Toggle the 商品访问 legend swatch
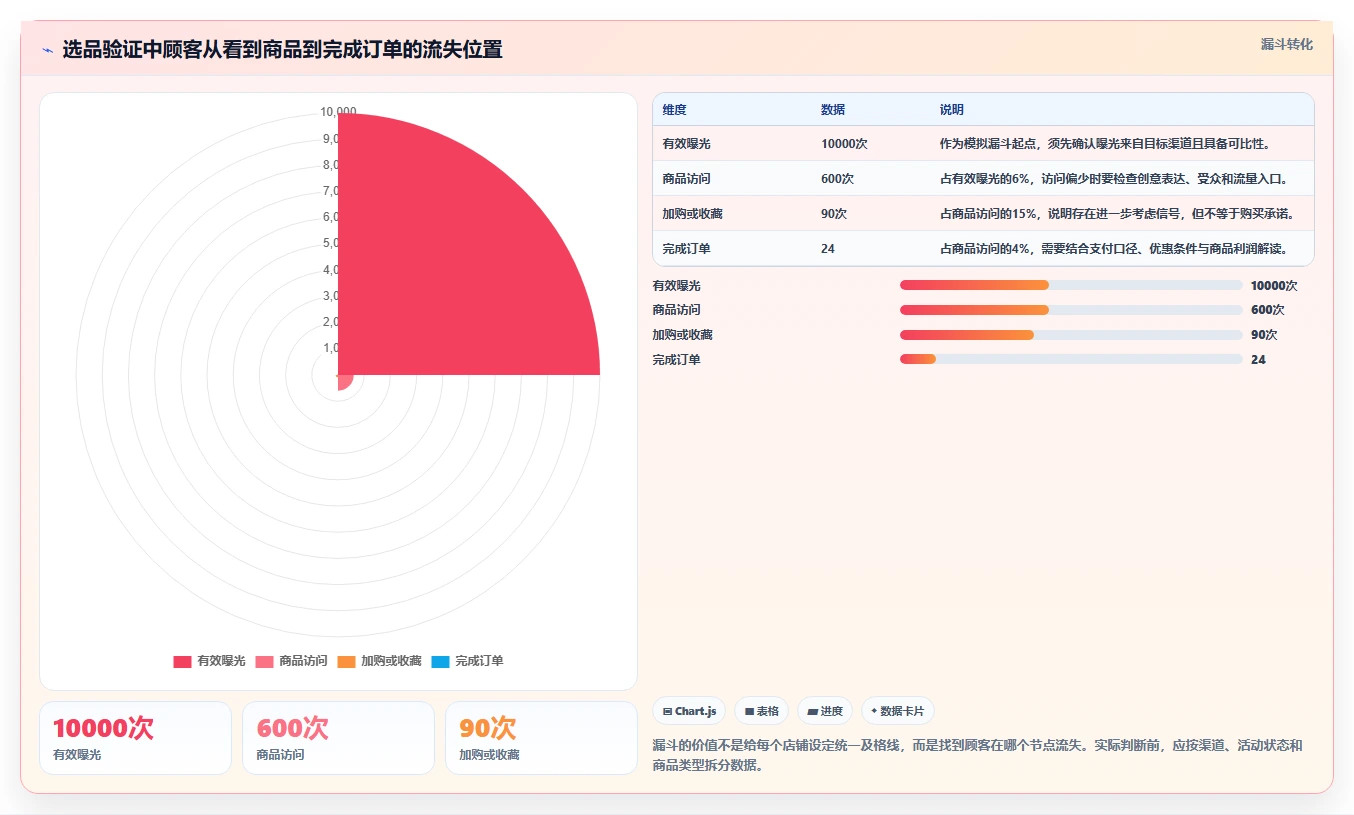The image size is (1354, 815). pyautogui.click(x=264, y=661)
